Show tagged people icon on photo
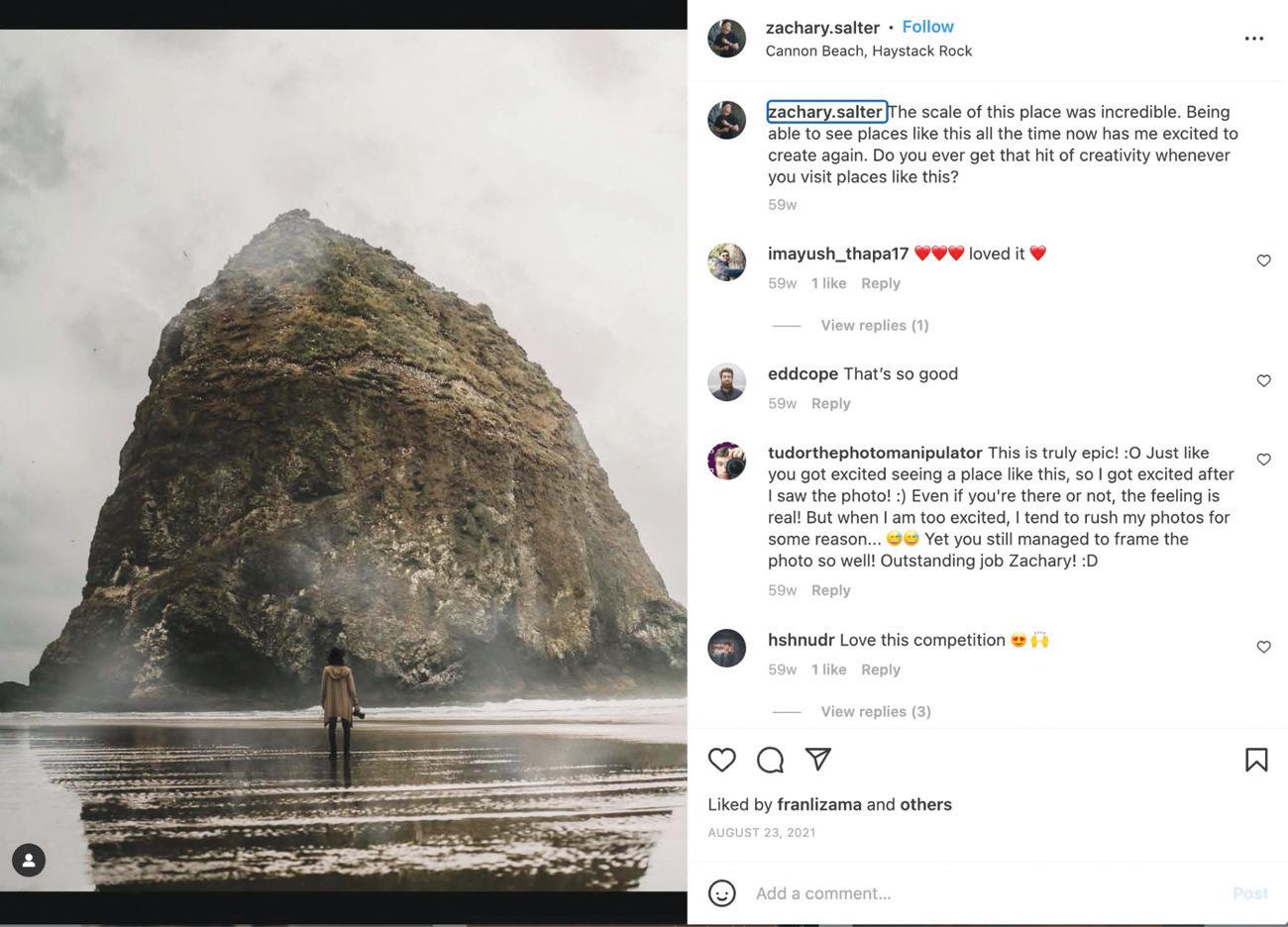 pyautogui.click(x=29, y=860)
